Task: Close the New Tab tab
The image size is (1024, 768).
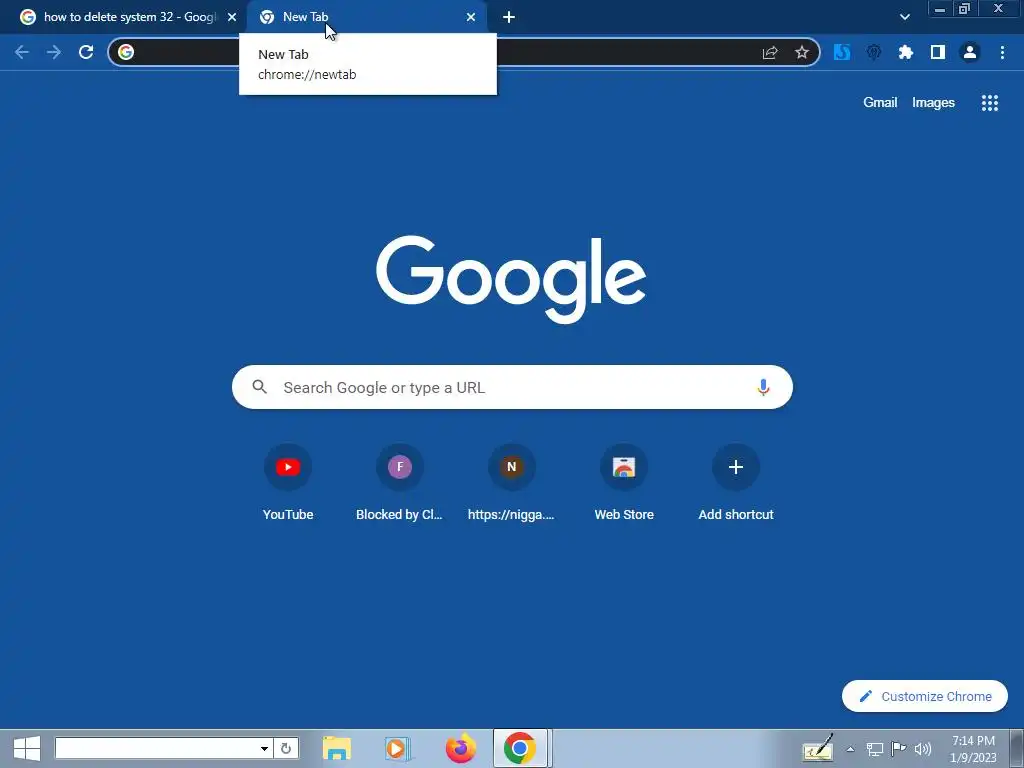Action: tap(471, 18)
